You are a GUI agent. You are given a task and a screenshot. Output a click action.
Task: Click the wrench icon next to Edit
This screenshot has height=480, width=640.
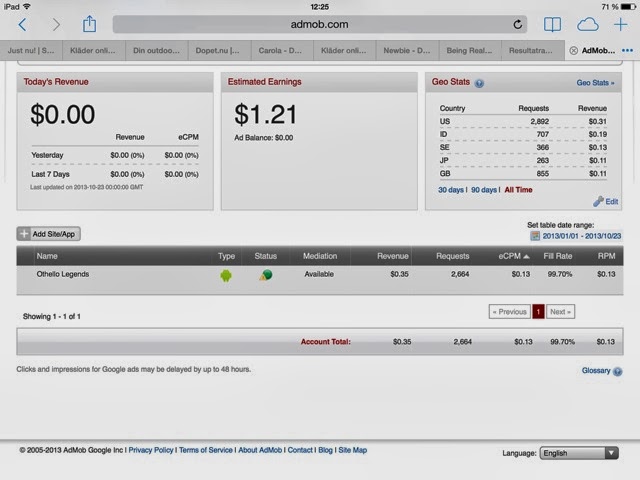pos(598,201)
